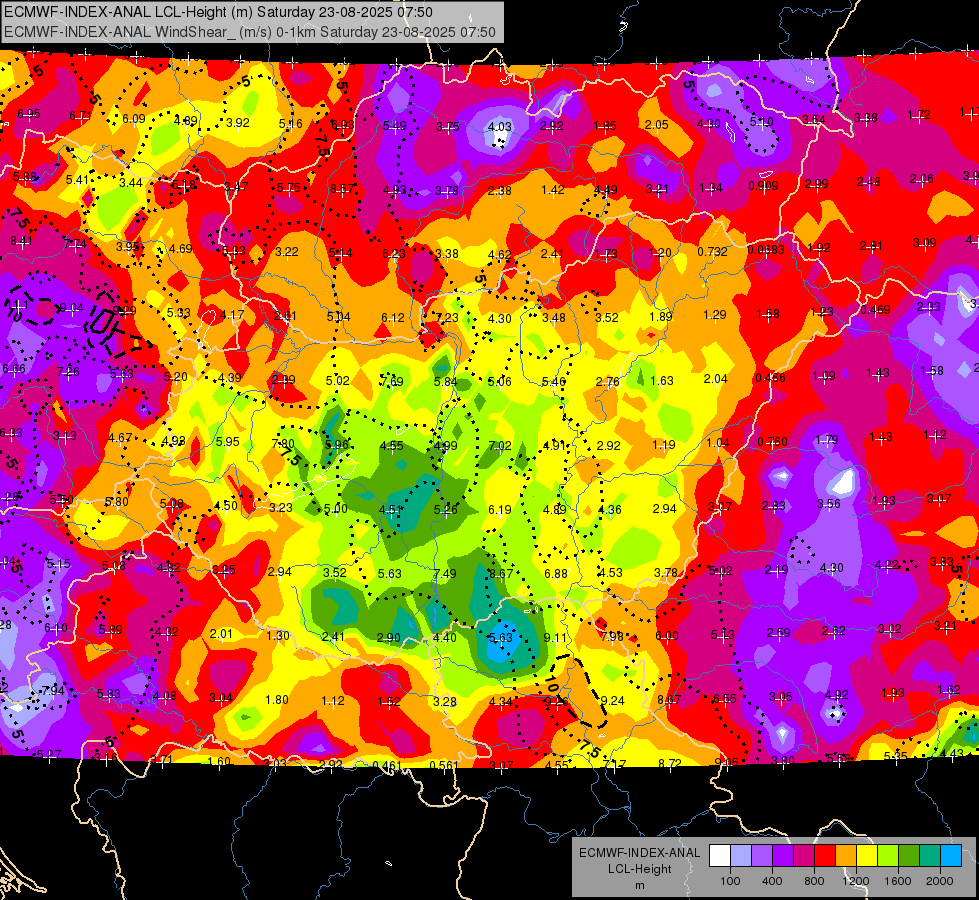This screenshot has height=900, width=979.
Task: Click the wind shear value '6.09'
Action: click(x=134, y=119)
